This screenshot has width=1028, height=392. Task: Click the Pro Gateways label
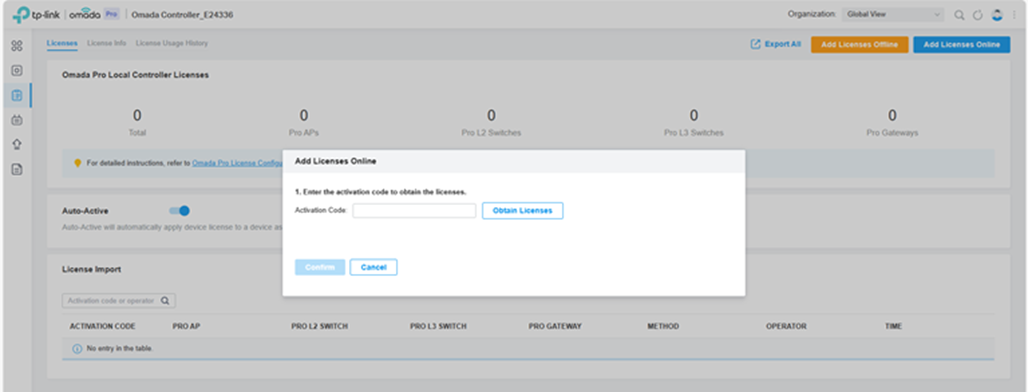892,133
